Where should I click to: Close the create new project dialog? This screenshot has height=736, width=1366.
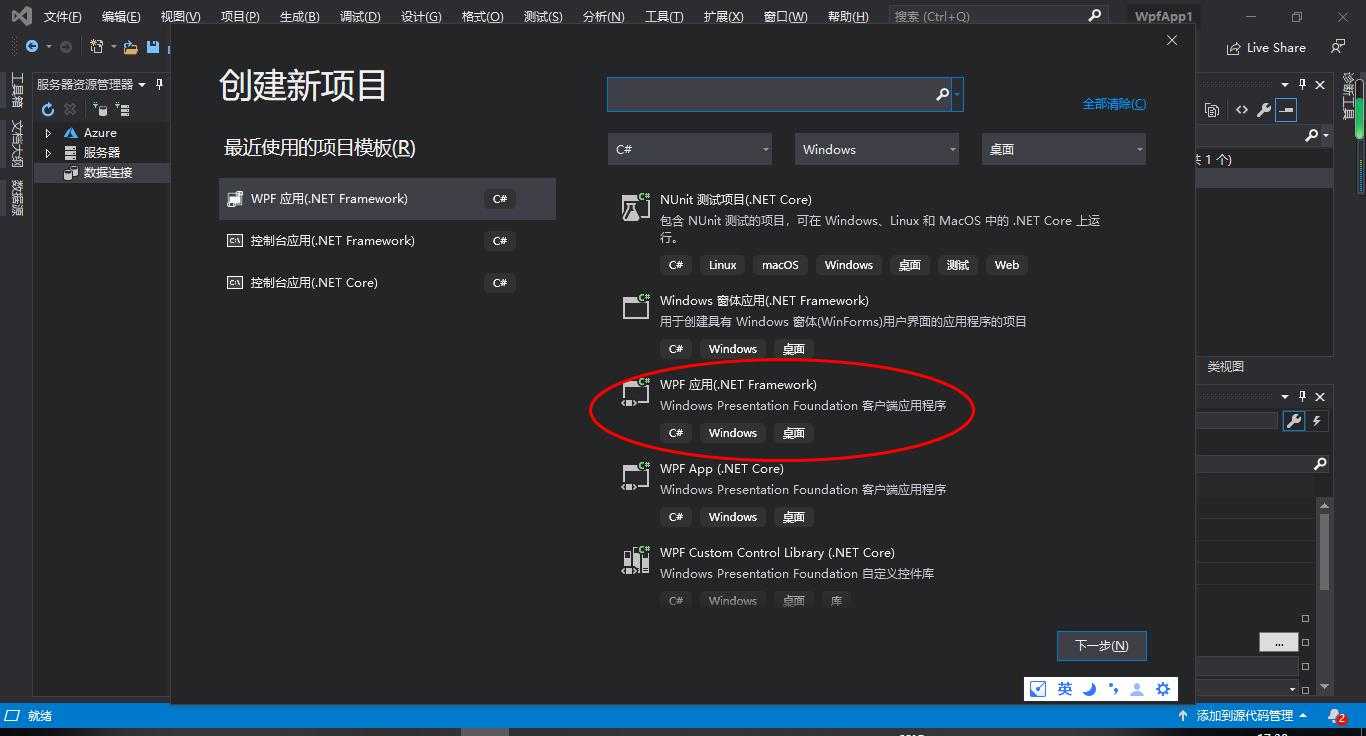click(1172, 40)
